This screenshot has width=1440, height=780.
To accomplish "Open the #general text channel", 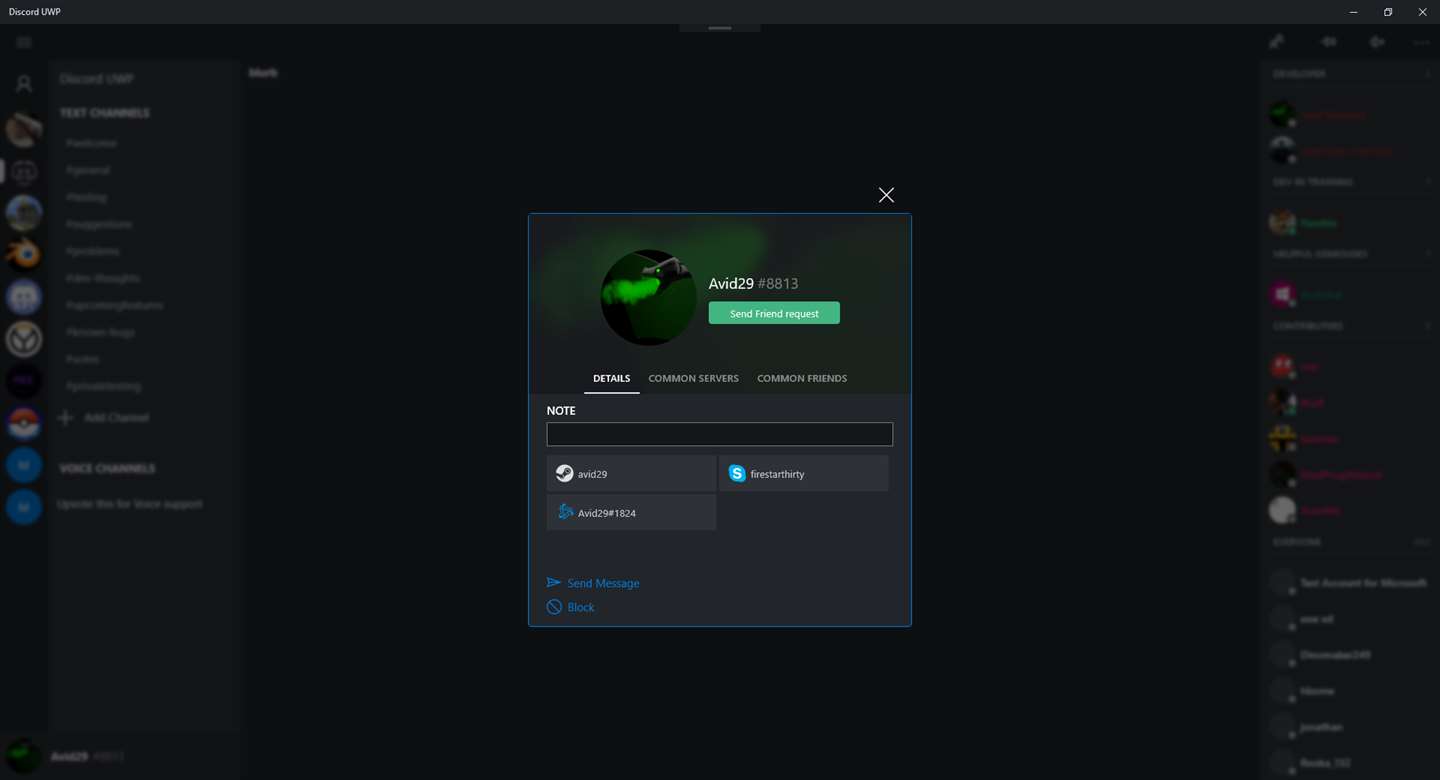I will point(88,170).
